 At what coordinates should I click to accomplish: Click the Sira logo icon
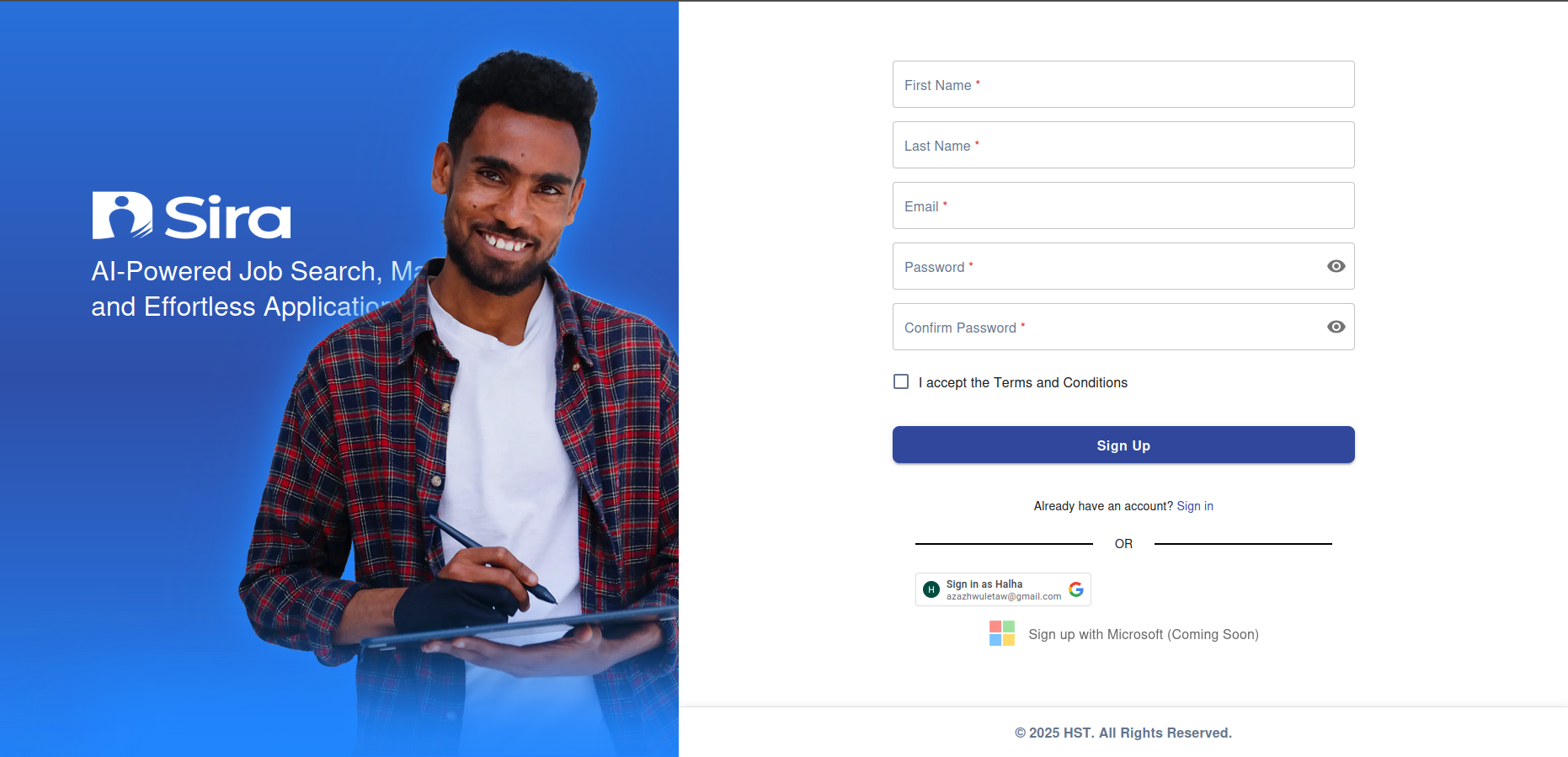(x=122, y=216)
